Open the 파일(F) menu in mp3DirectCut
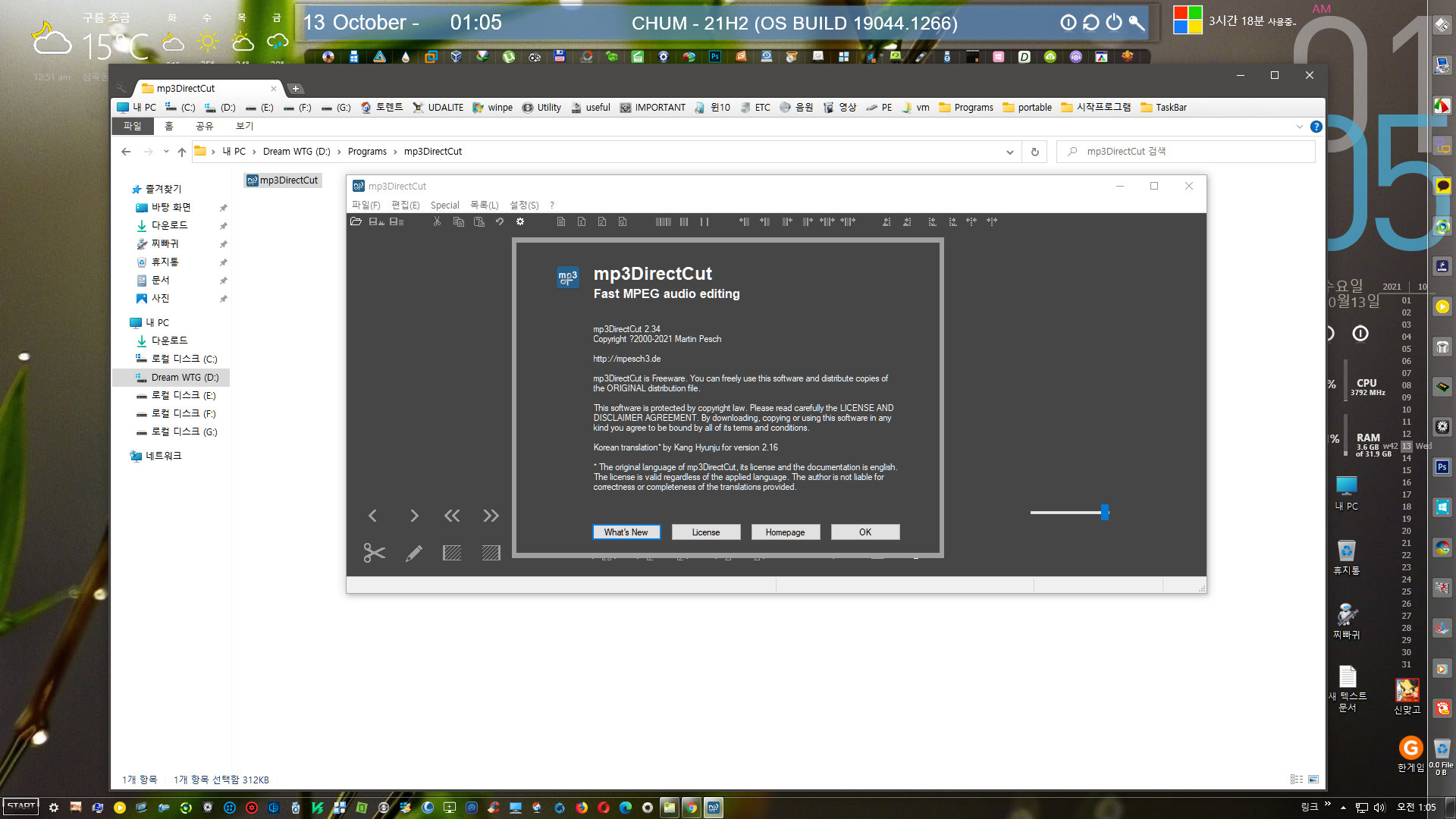This screenshot has height=819, width=1456. 366,205
